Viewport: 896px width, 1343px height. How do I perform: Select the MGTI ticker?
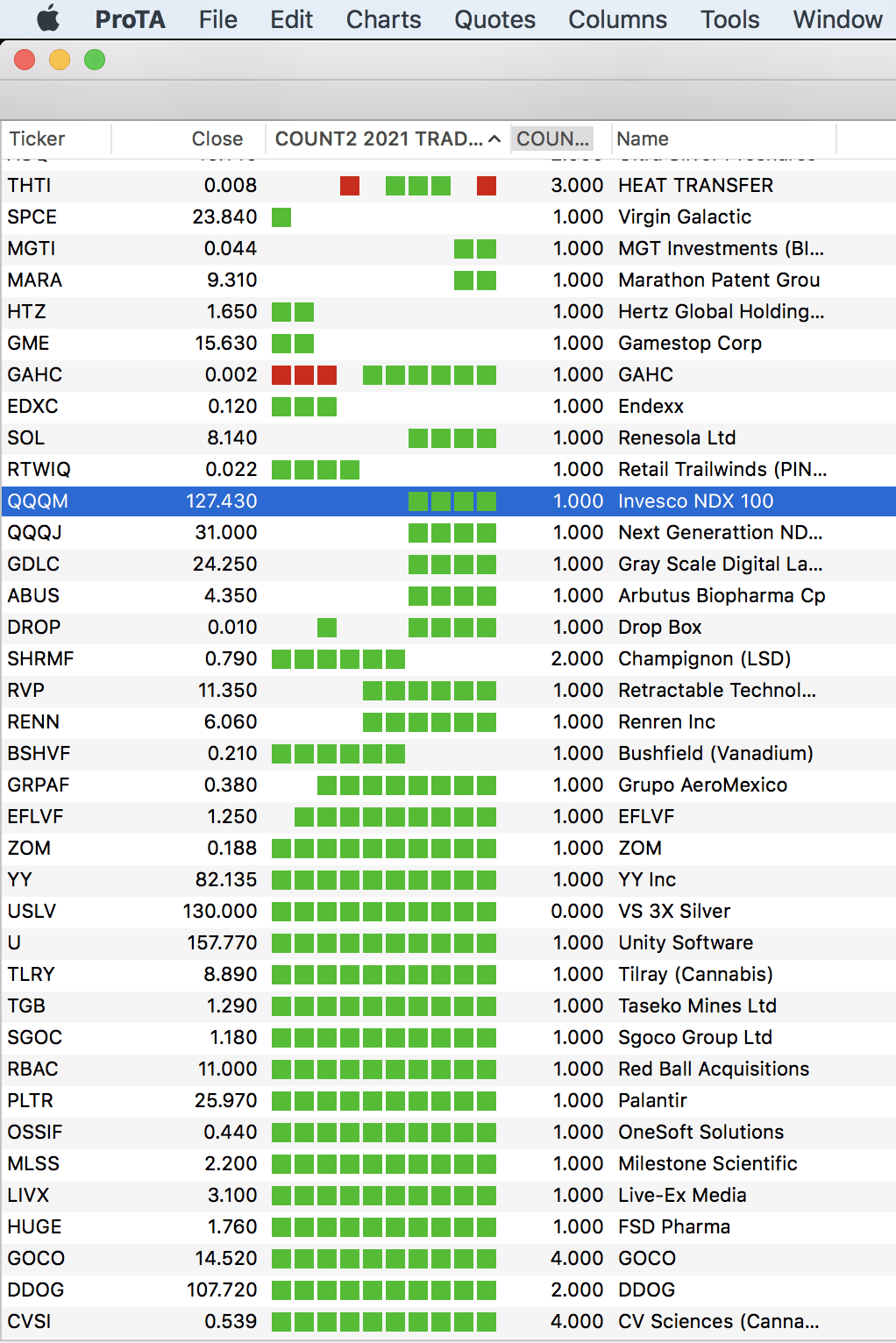point(31,249)
